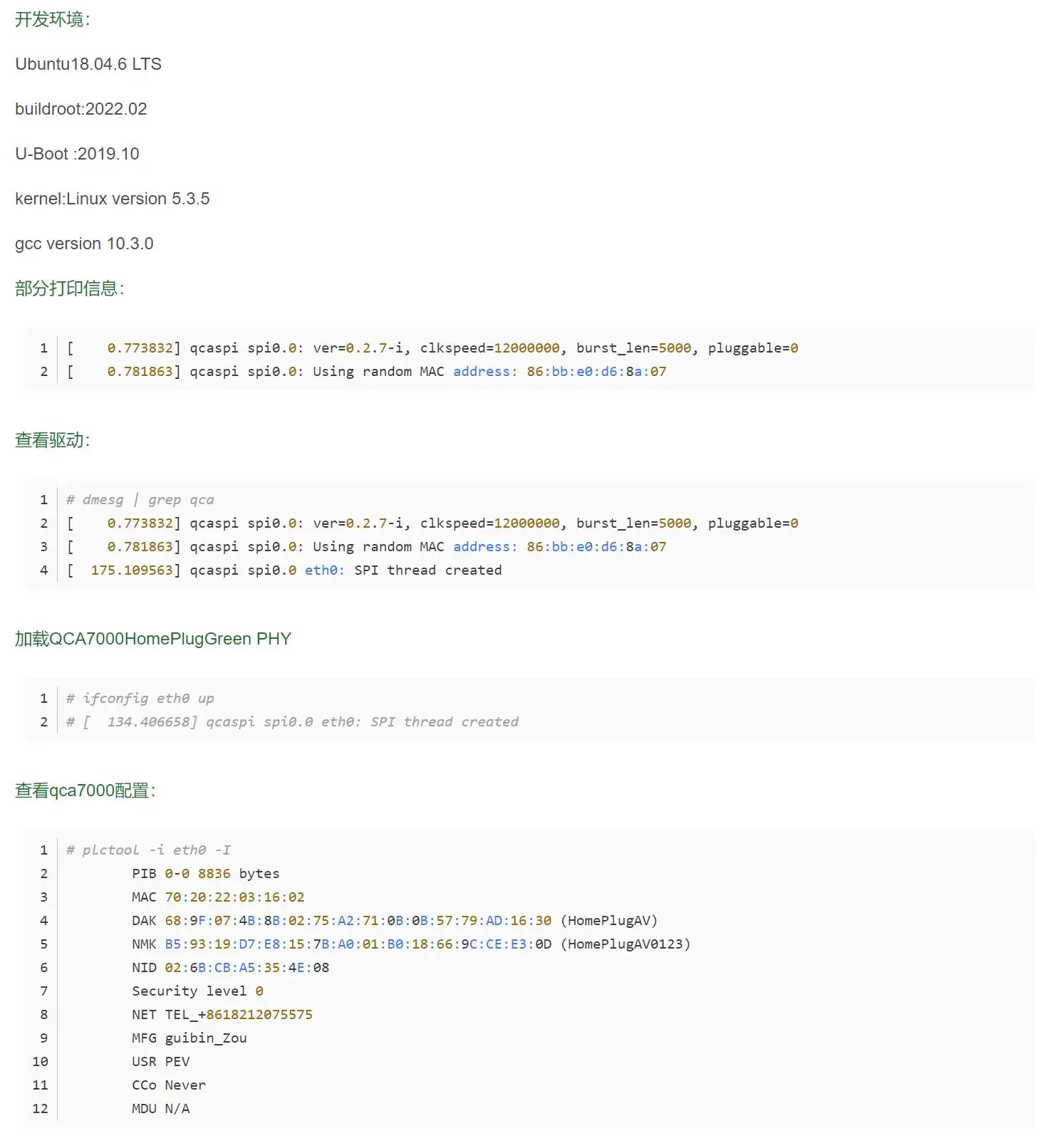Click the buildroot:2022.02 line
This screenshot has height=1148, width=1048.
click(x=81, y=109)
